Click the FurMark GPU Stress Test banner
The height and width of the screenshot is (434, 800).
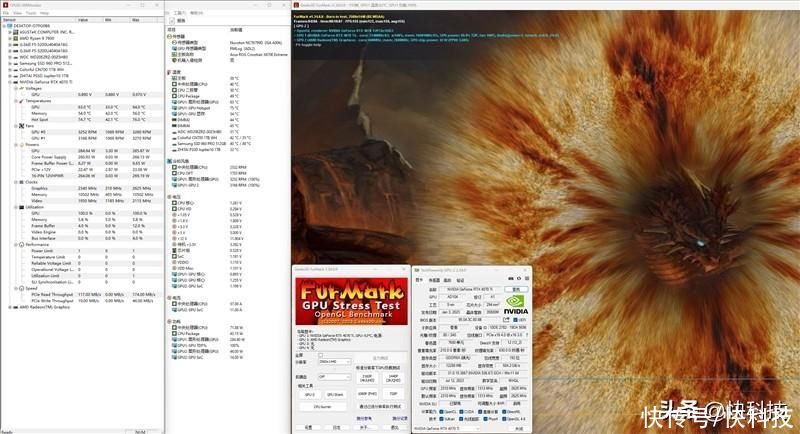352,301
